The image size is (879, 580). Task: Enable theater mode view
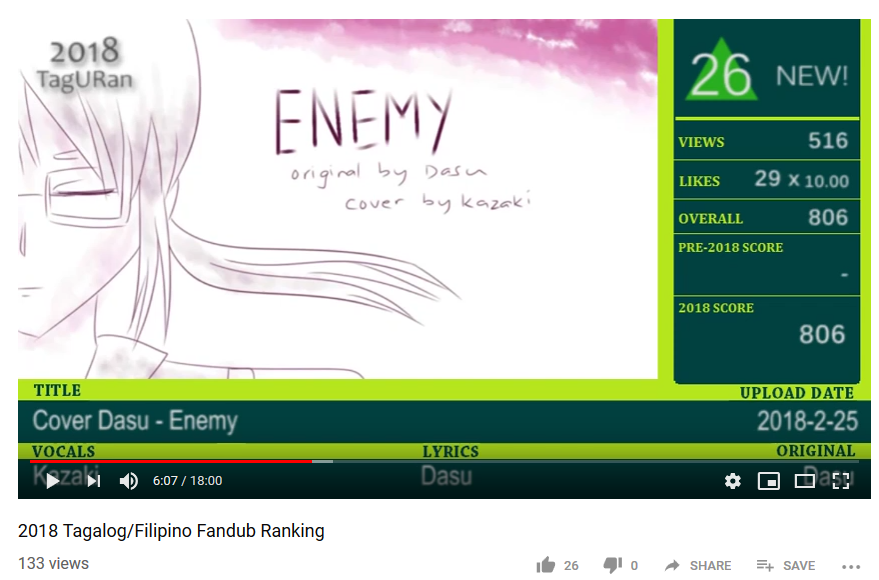(804, 481)
